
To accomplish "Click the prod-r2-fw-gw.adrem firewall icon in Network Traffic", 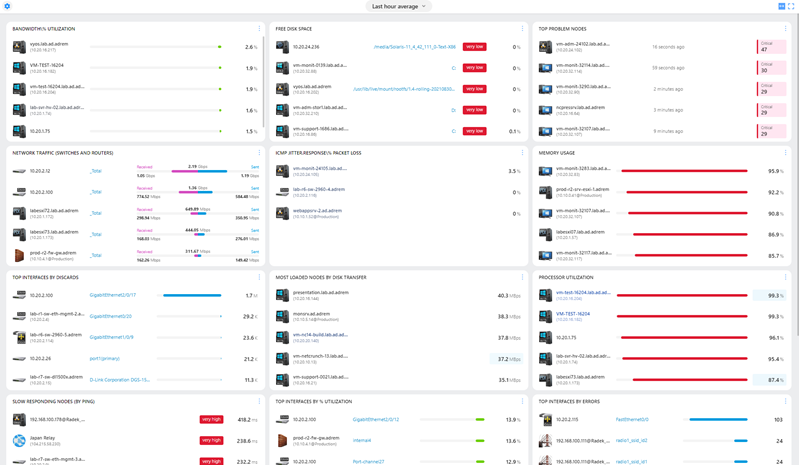I will (x=19, y=255).
